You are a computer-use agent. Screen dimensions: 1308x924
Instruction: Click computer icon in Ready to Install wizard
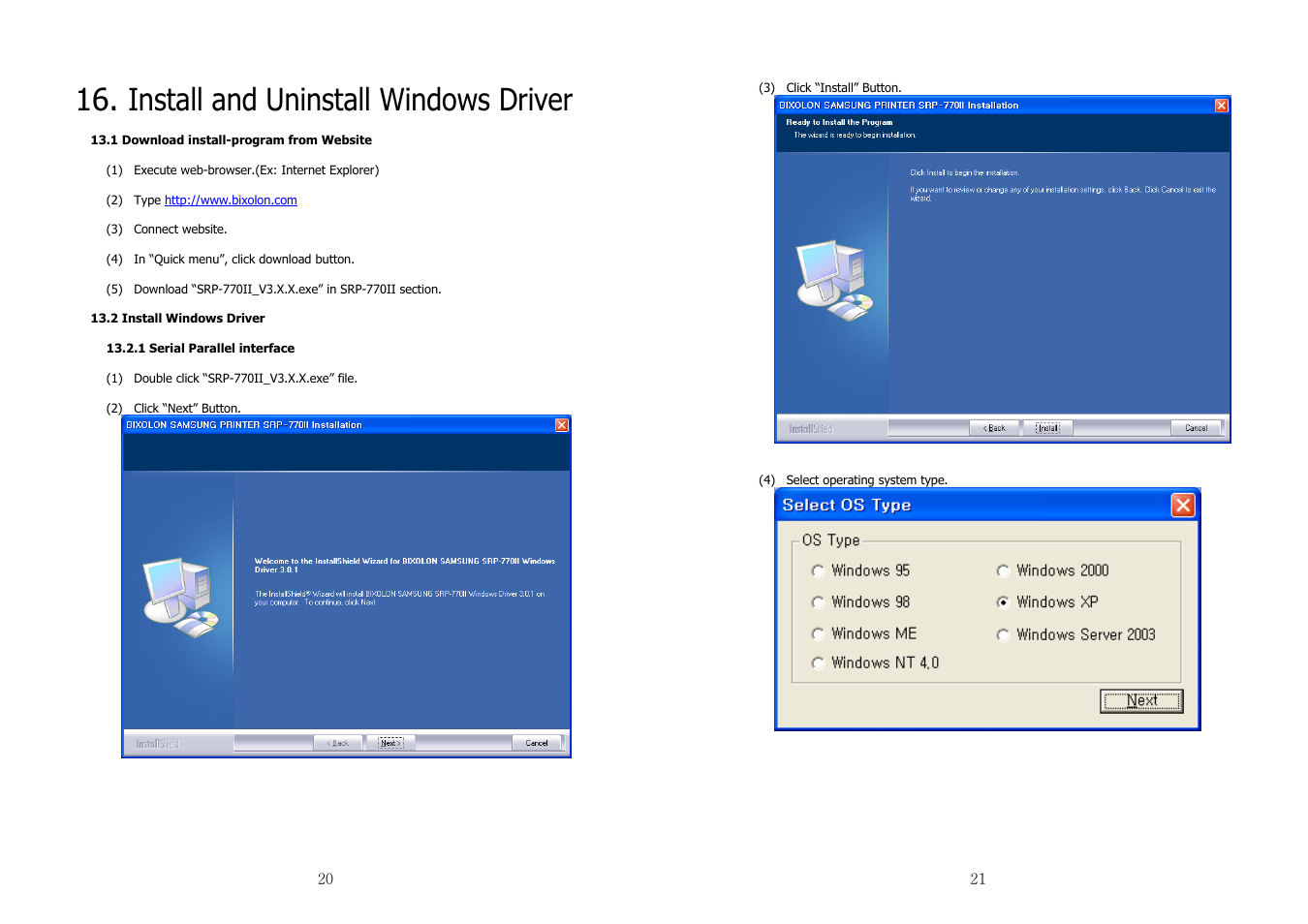tap(834, 281)
